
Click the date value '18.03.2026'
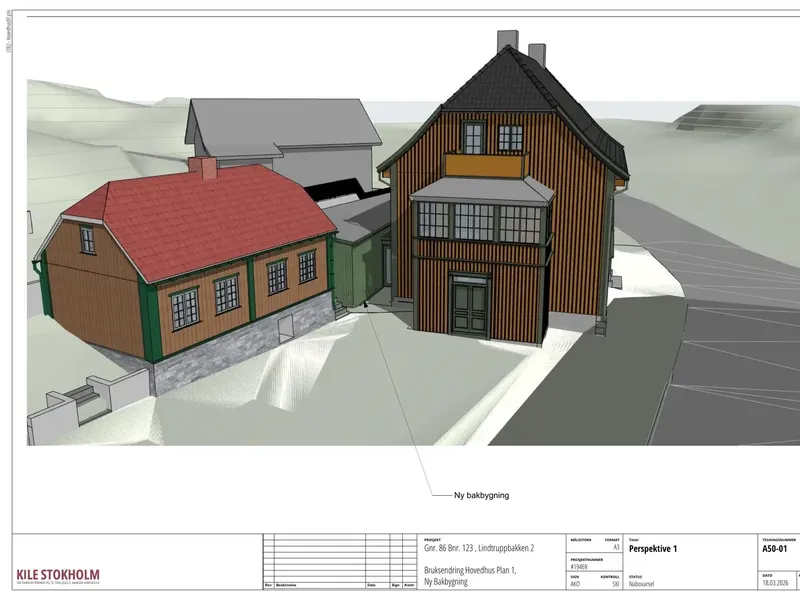pos(775,583)
